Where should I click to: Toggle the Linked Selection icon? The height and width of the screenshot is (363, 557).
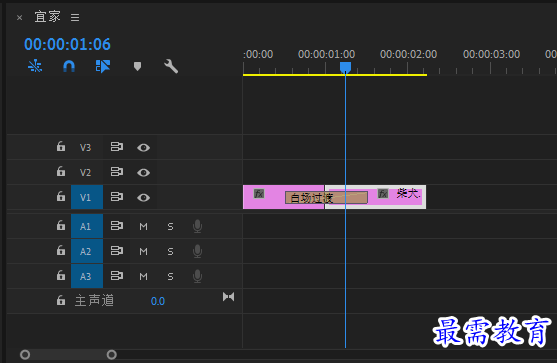pyautogui.click(x=103, y=66)
